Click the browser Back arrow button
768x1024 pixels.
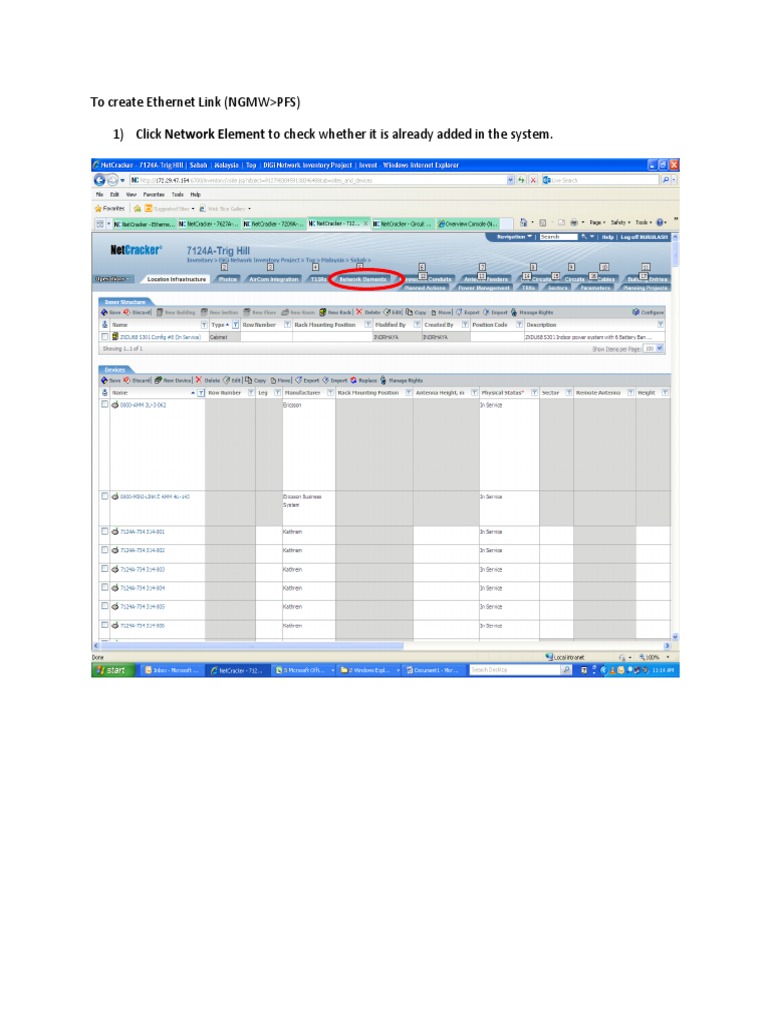point(99,180)
